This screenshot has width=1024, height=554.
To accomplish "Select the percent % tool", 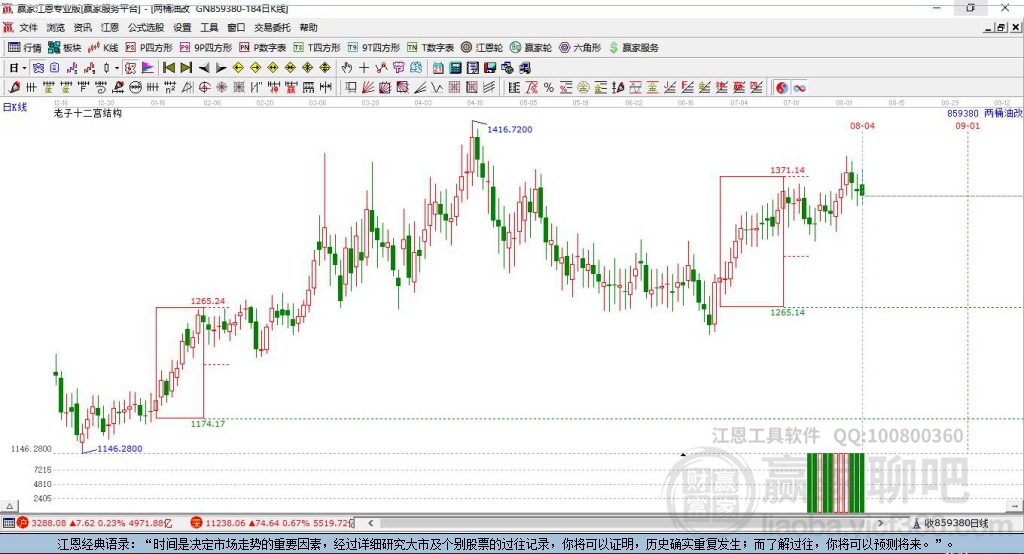I will [549, 88].
